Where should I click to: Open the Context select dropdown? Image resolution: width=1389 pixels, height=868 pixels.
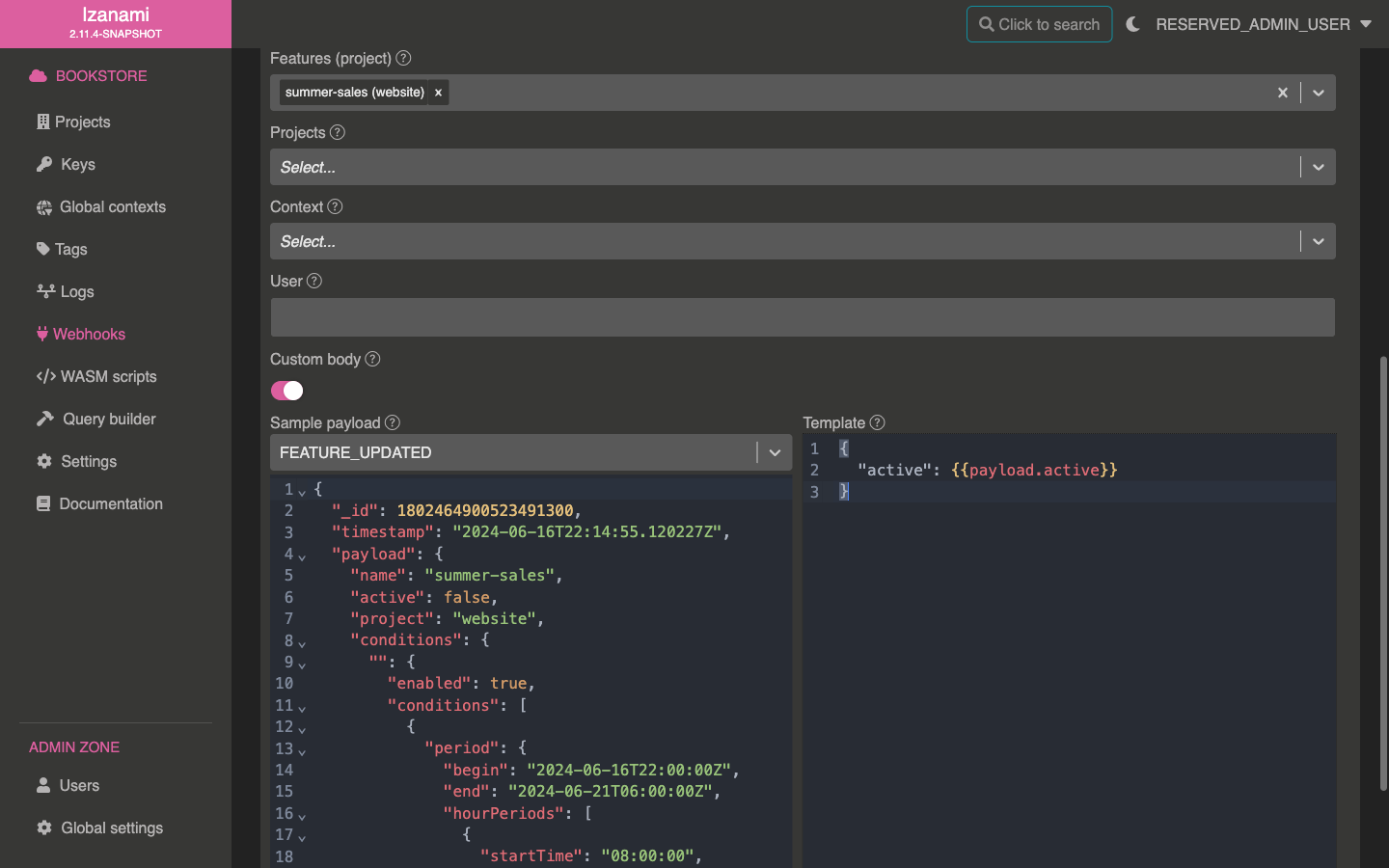point(1318,241)
